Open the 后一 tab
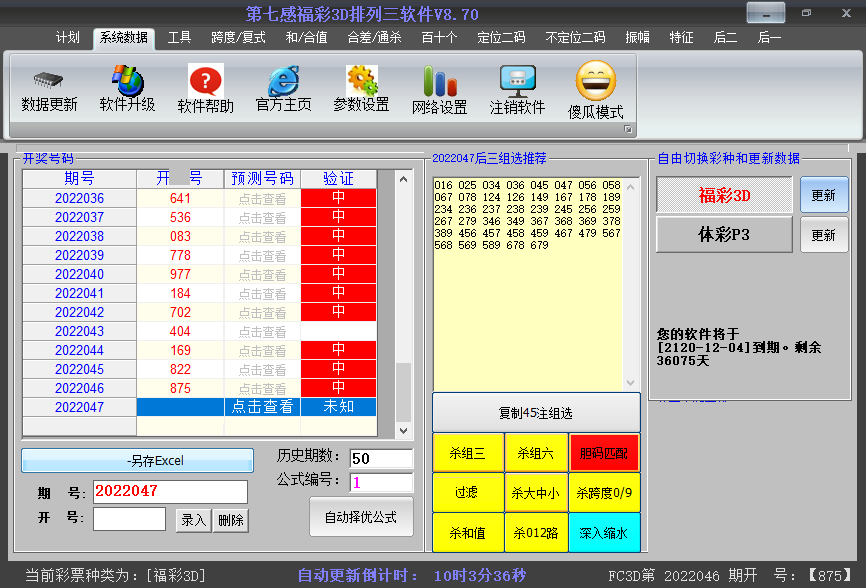Screen dimensions: 866x588 [x=769, y=38]
